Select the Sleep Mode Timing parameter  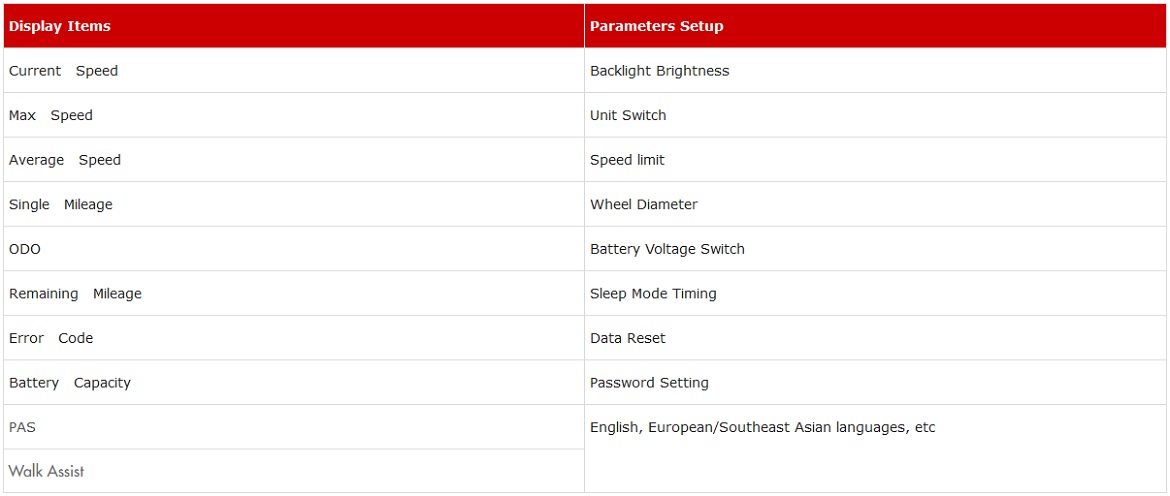[x=877, y=293]
